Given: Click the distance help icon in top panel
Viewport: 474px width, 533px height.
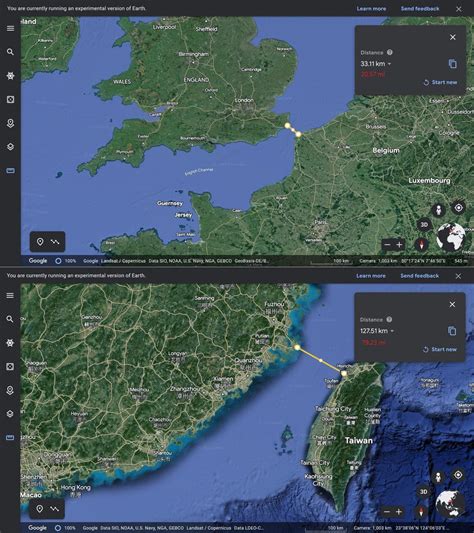Looking at the screenshot, I should tap(390, 52).
